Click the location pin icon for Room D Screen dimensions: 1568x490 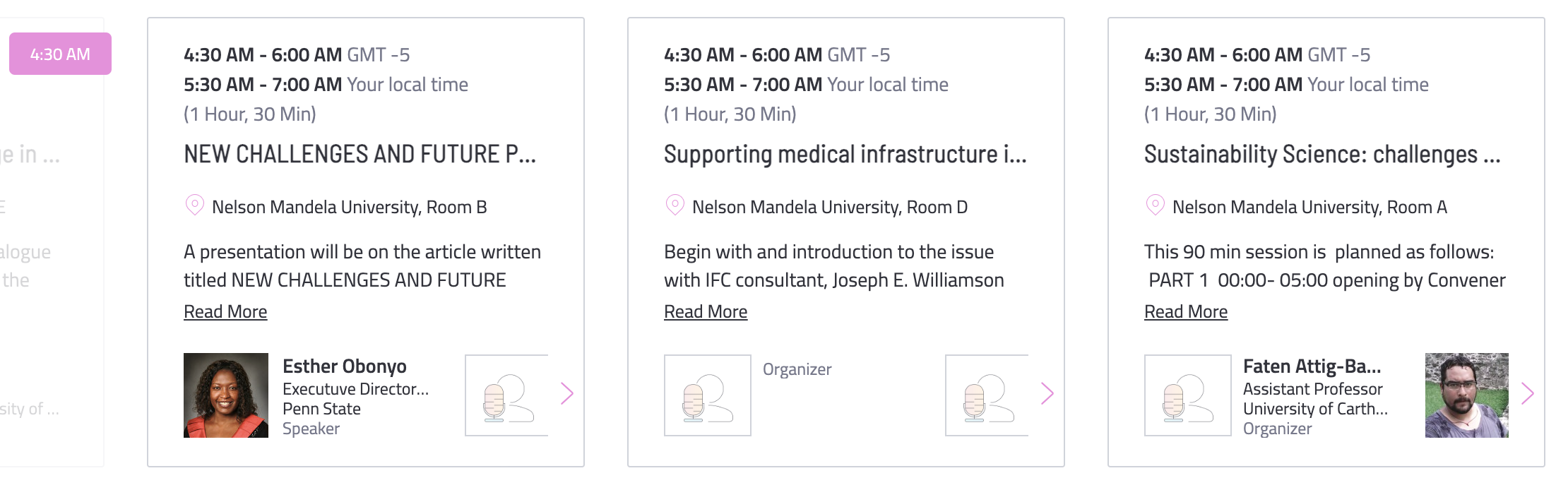675,205
